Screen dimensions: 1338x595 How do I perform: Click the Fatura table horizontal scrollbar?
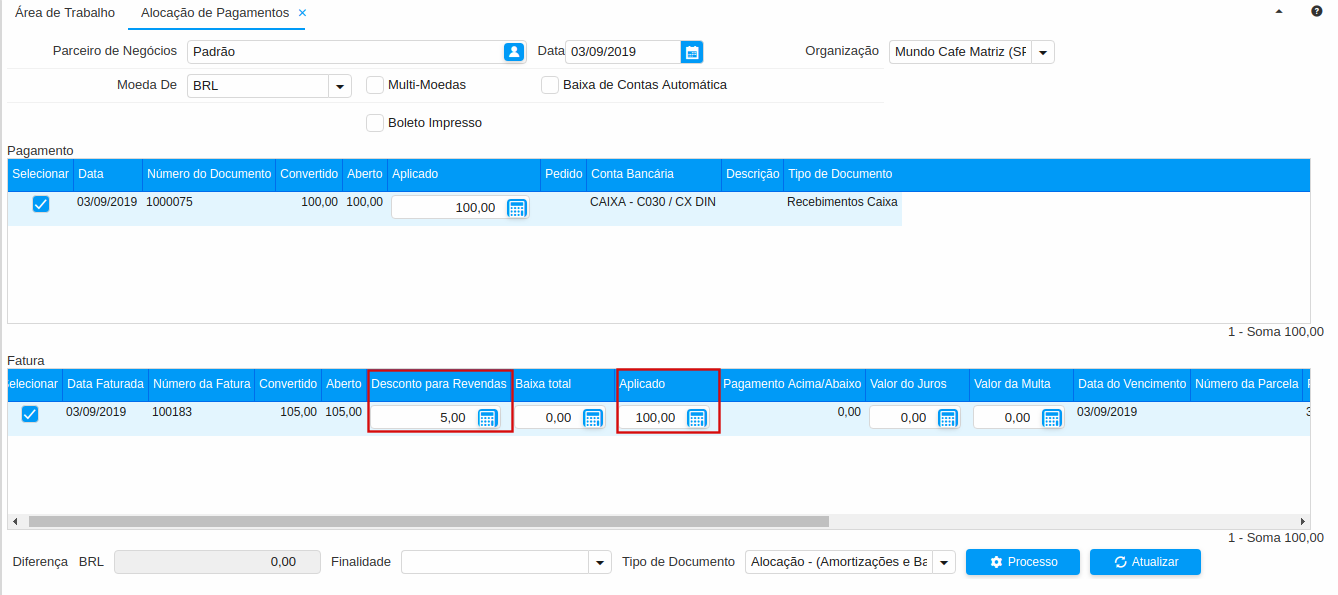pos(428,521)
